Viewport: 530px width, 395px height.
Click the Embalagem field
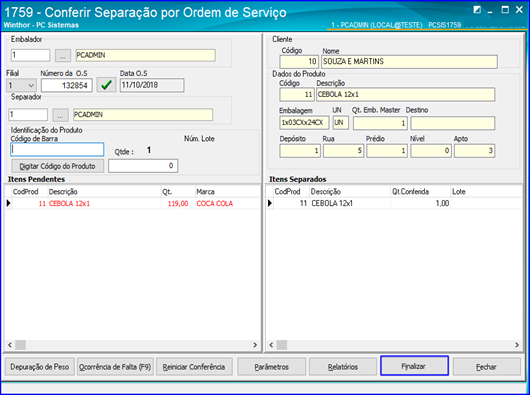[304, 123]
